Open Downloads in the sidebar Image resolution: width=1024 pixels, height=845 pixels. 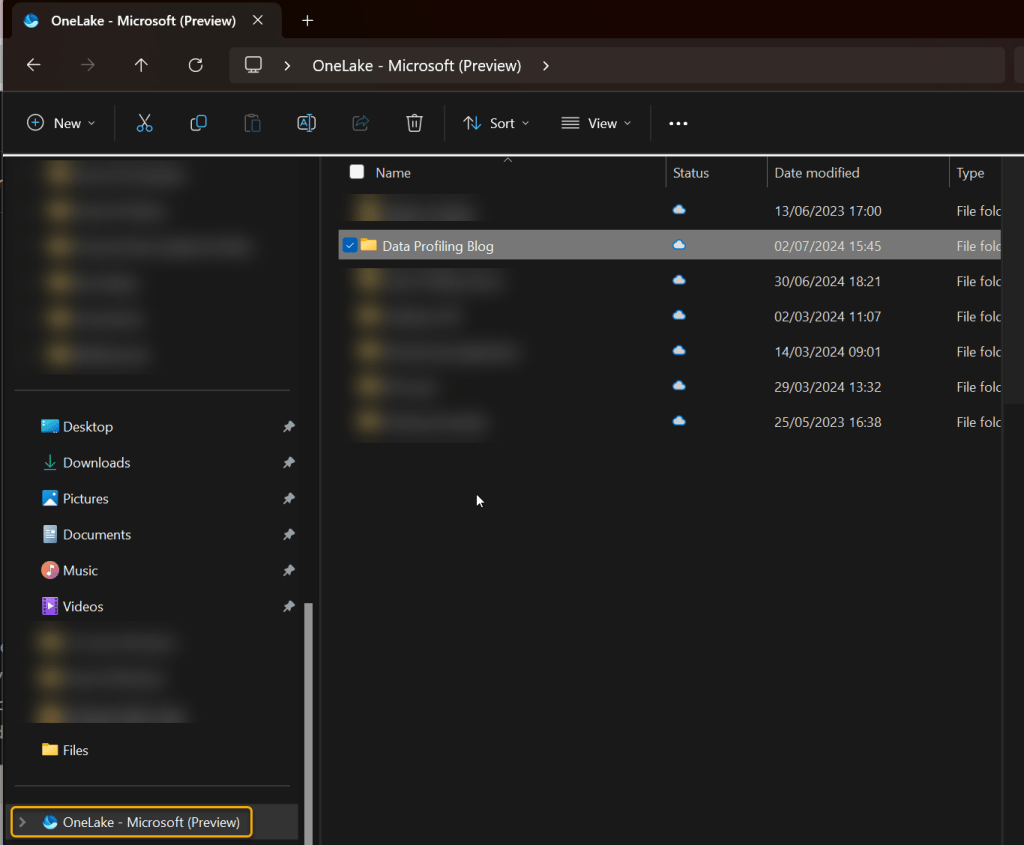[x=96, y=462]
